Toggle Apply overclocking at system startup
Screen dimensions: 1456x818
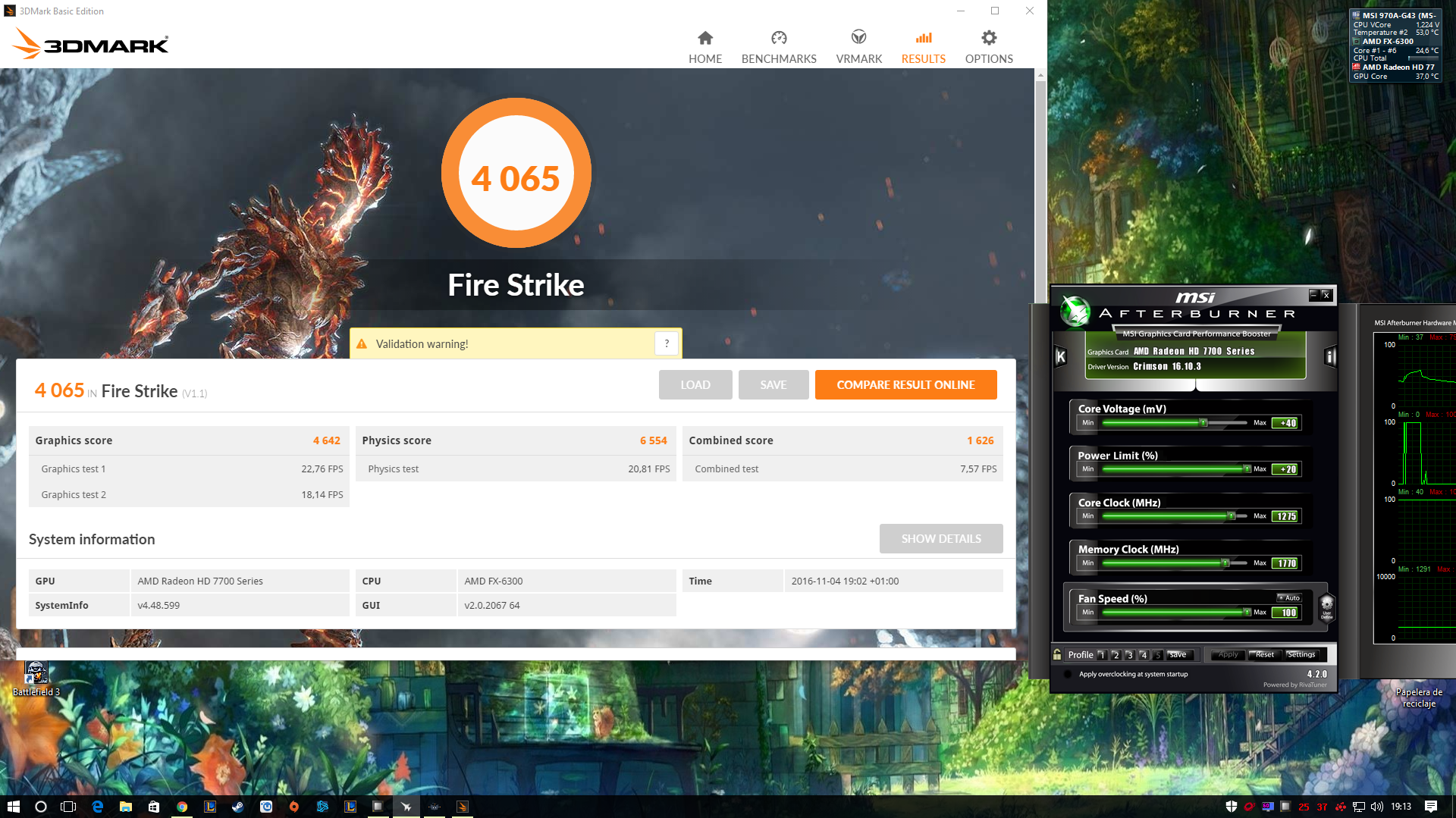pos(1068,674)
